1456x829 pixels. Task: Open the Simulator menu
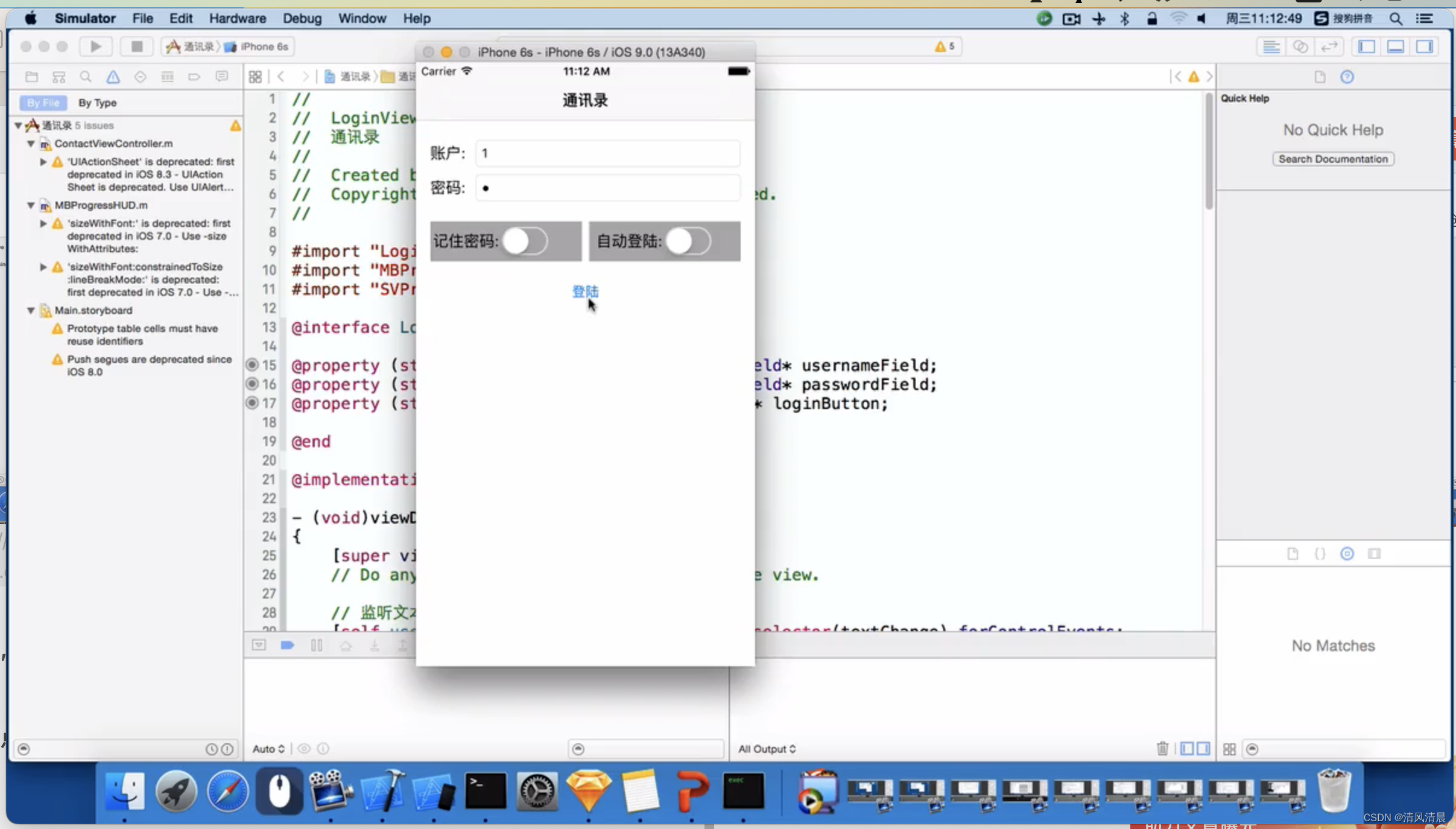tap(85, 18)
